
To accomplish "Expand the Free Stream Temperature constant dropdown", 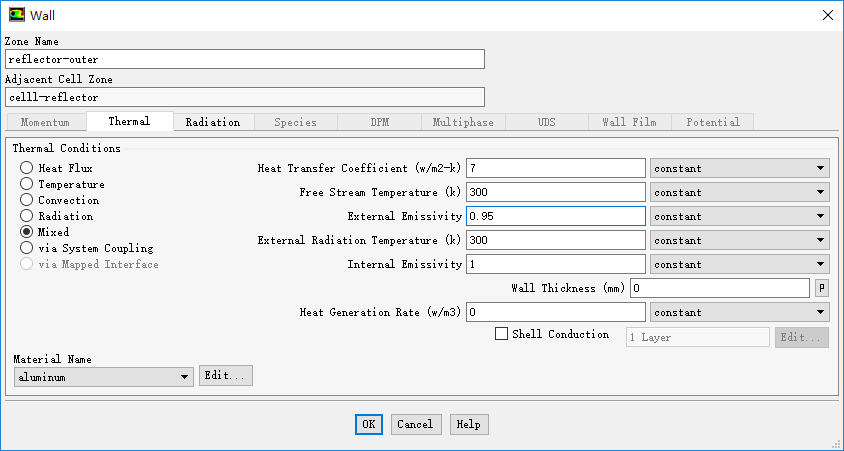I will coord(739,192).
